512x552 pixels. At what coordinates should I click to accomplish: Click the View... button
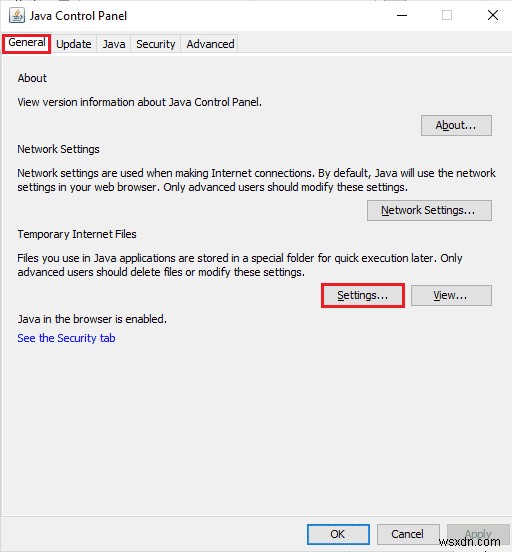(451, 295)
